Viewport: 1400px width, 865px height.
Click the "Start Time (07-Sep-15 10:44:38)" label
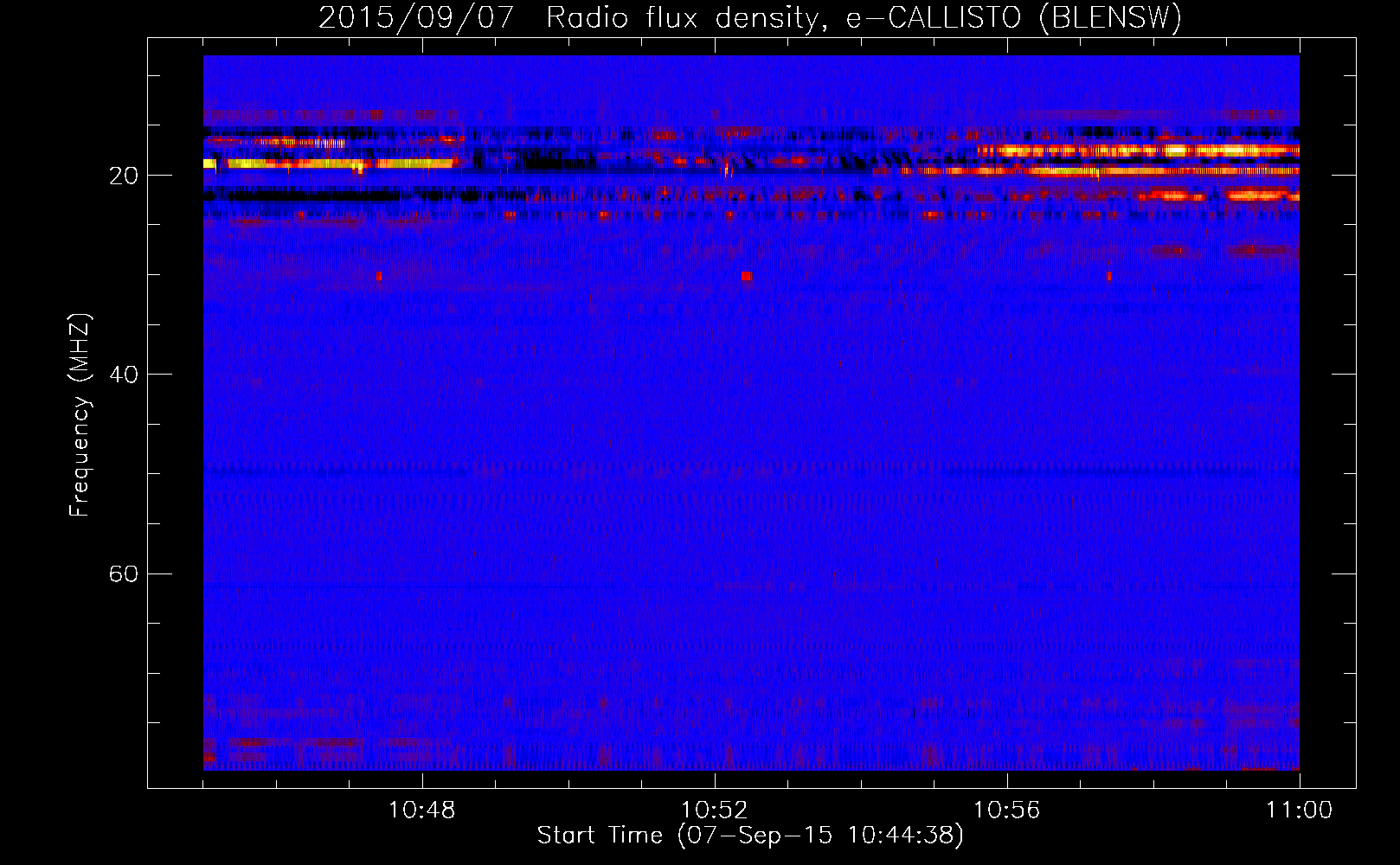click(750, 835)
